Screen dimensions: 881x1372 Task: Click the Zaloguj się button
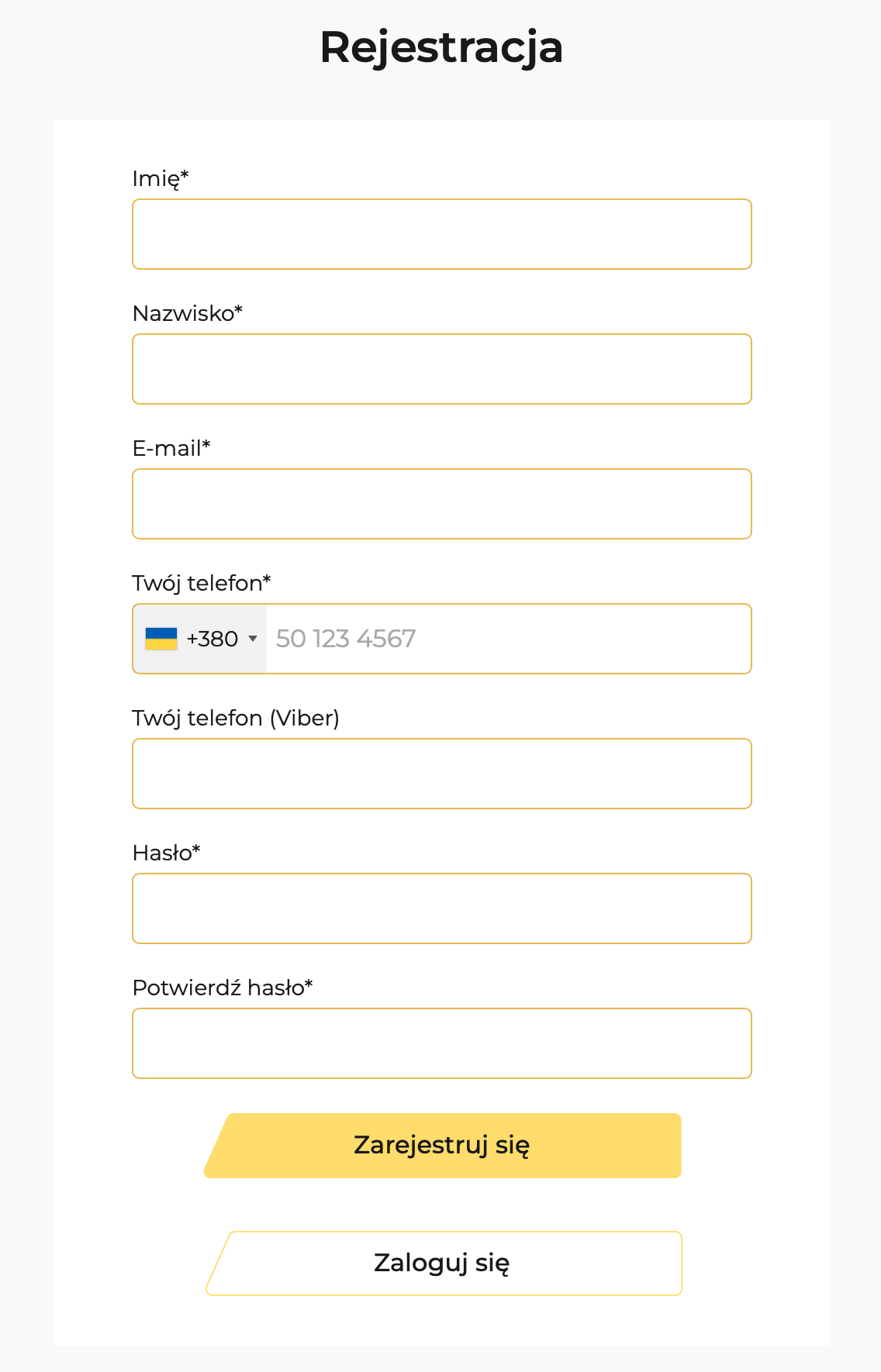pyautogui.click(x=444, y=1263)
